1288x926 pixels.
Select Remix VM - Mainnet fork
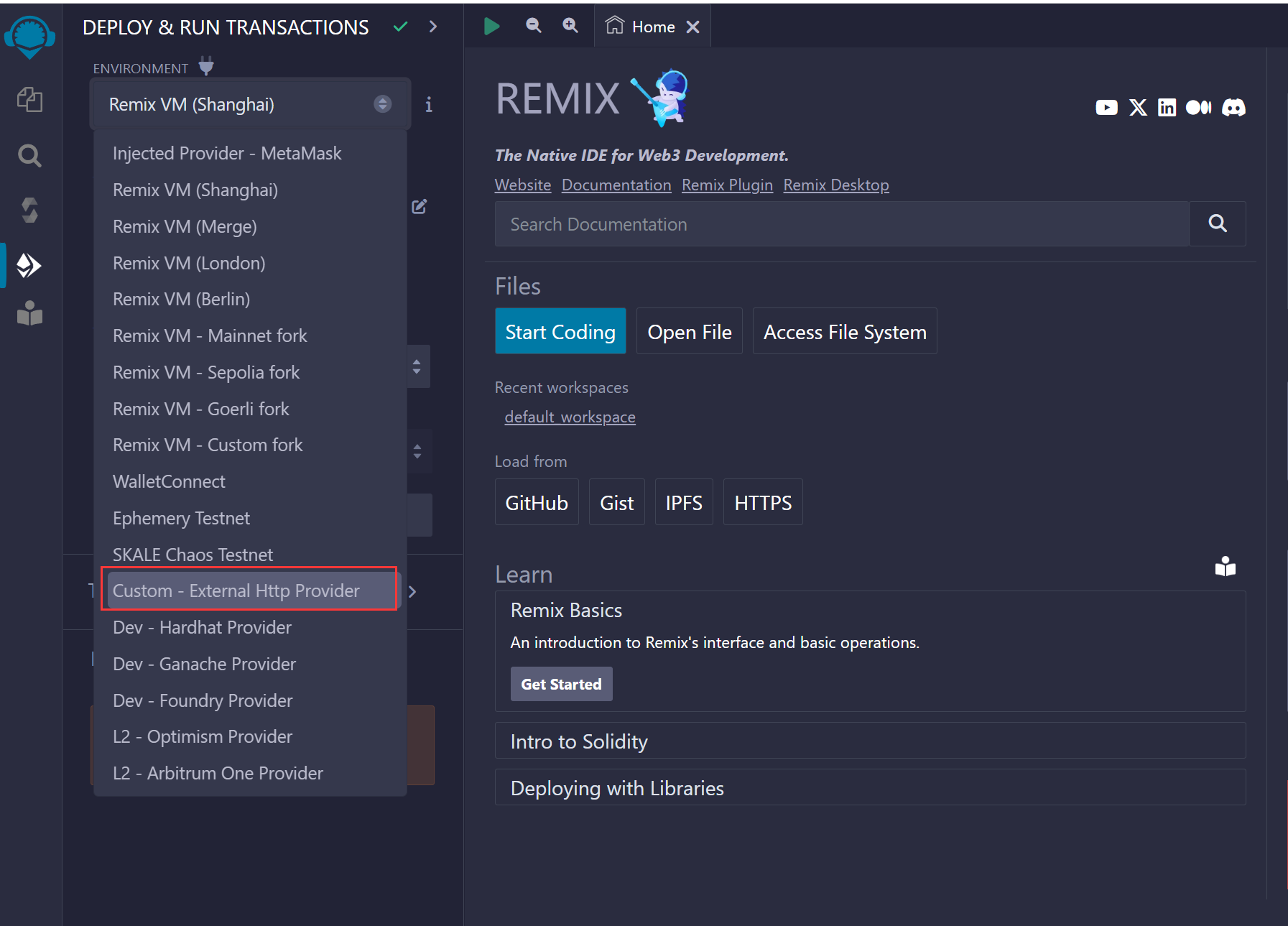[250, 336]
